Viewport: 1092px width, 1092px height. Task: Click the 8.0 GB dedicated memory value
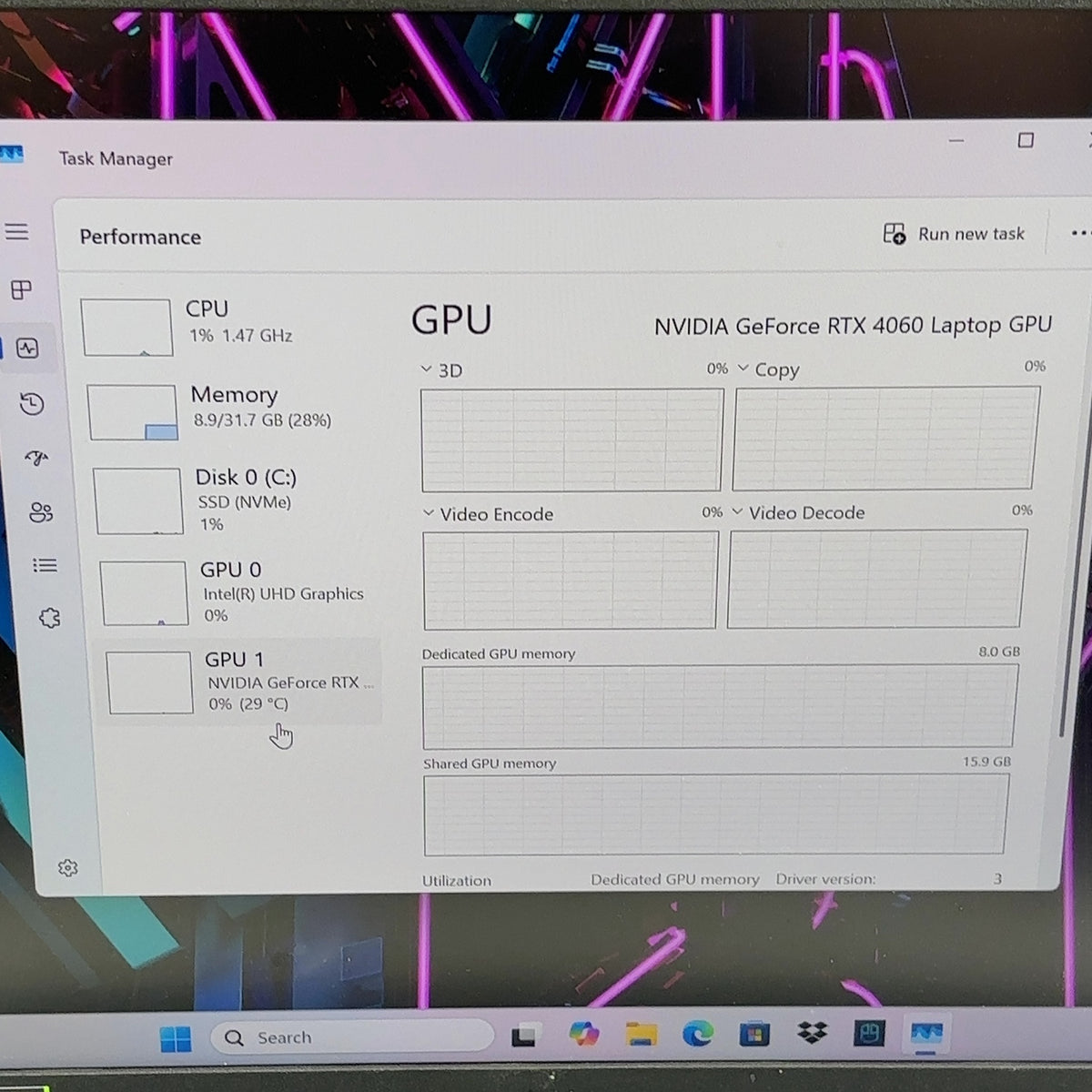click(x=999, y=652)
